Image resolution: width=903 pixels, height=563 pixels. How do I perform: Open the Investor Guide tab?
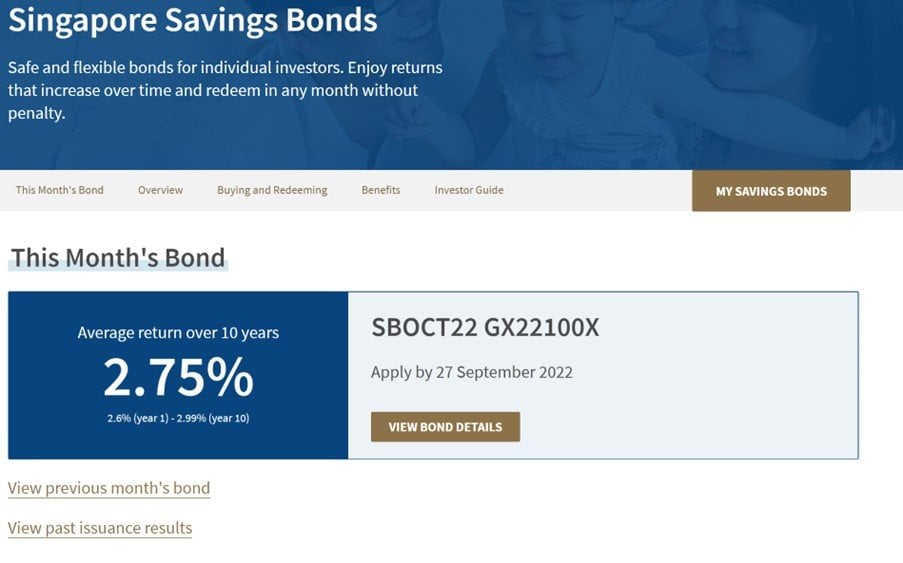(x=469, y=190)
